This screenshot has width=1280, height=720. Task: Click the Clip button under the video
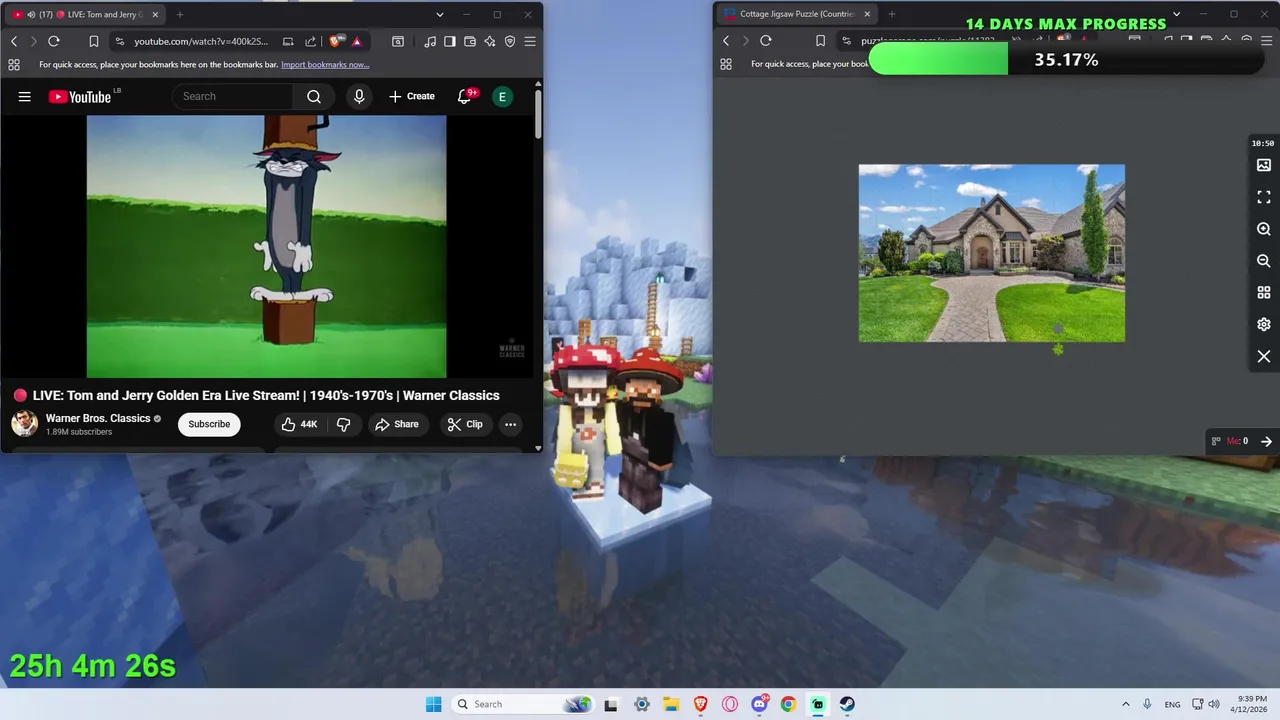click(465, 424)
